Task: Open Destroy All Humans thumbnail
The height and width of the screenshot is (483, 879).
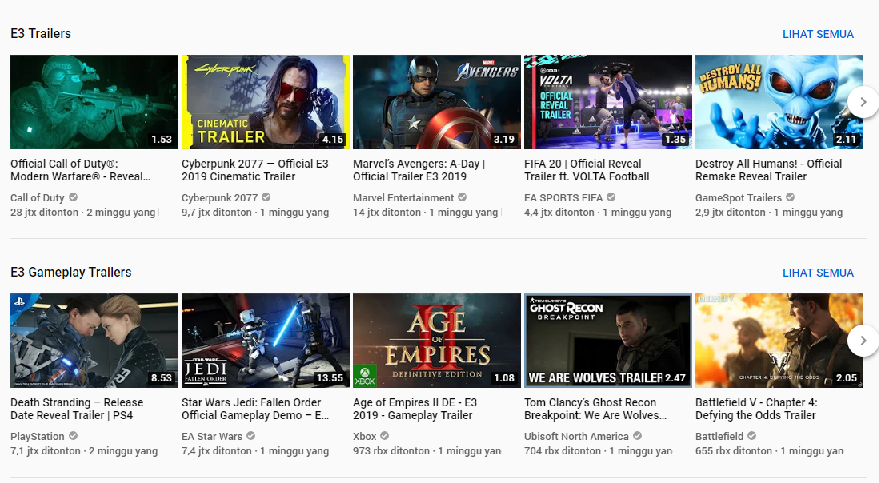Action: click(x=779, y=102)
